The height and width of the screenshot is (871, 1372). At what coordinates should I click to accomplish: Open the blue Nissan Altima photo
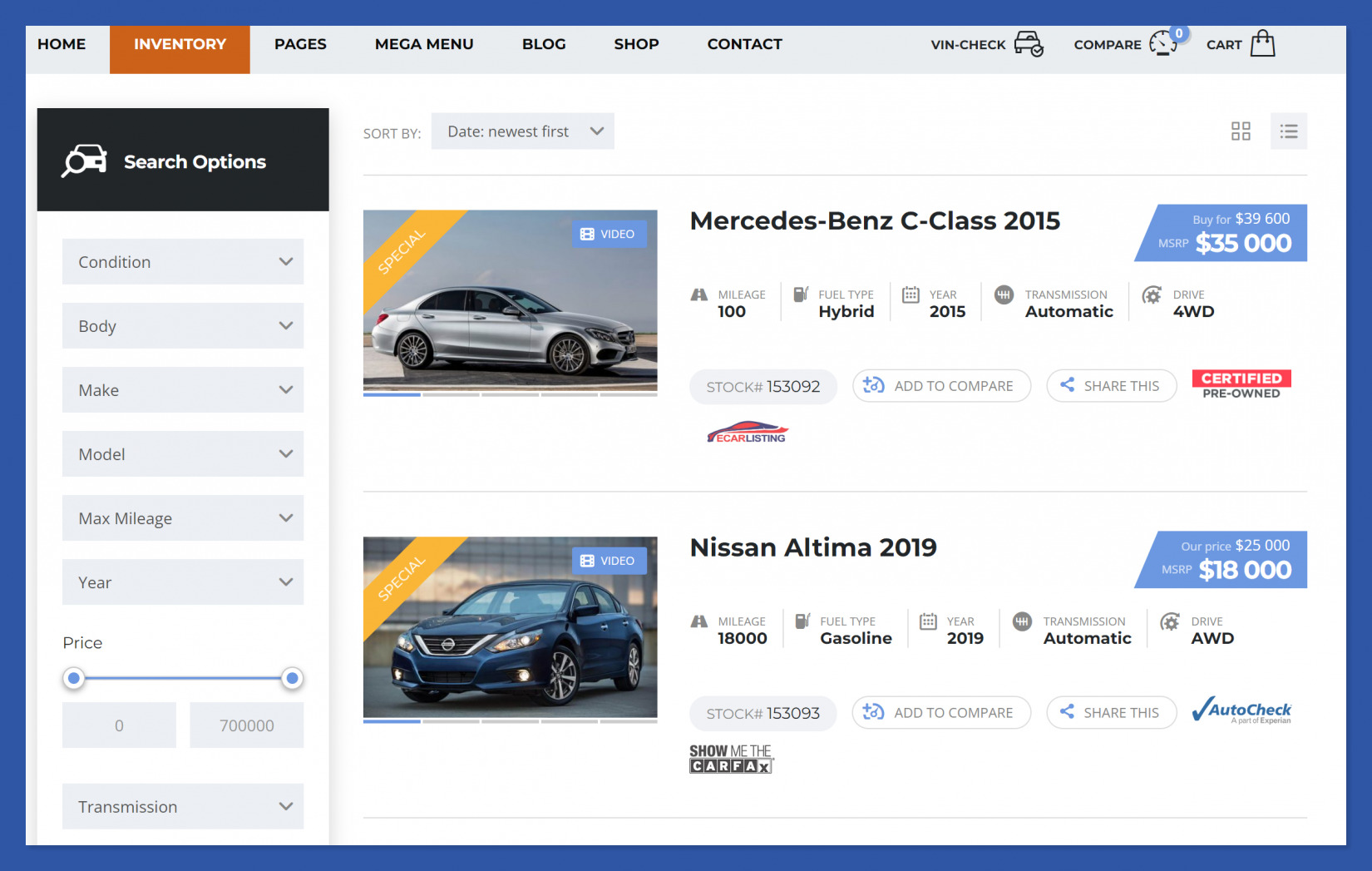(511, 627)
